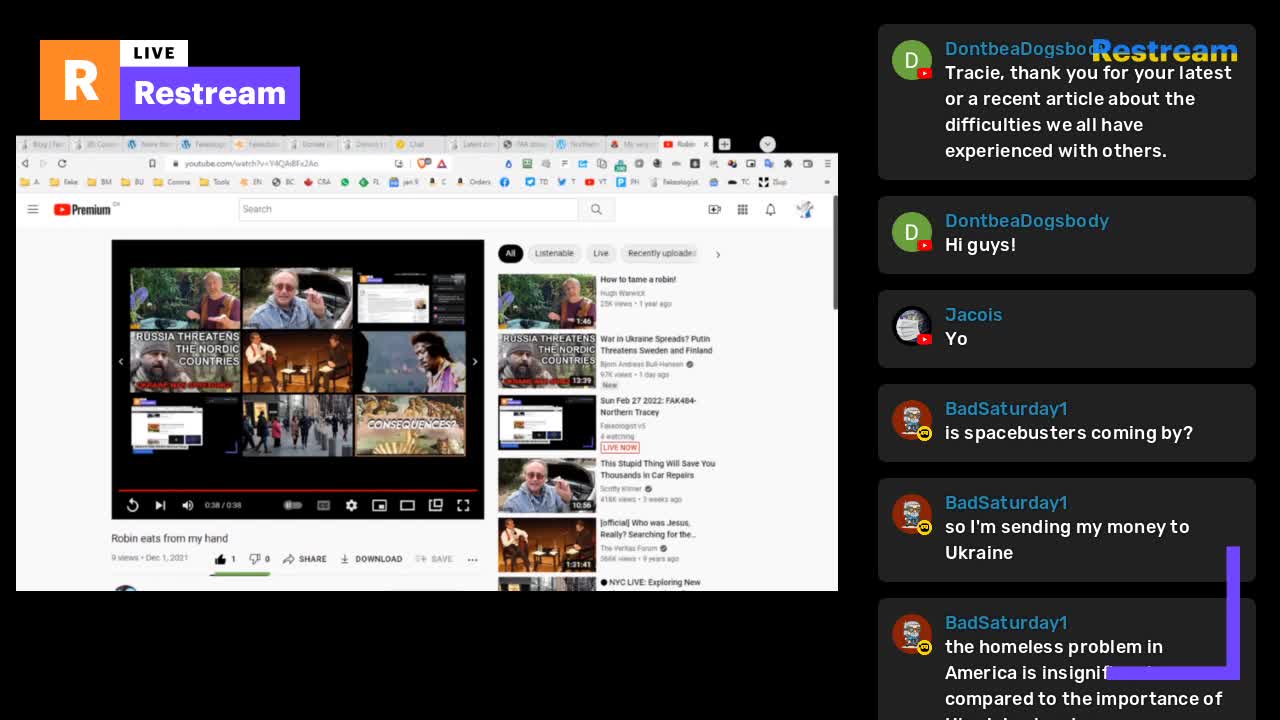
Task: Go to next endscreen suggestions arrow
Action: pos(475,362)
